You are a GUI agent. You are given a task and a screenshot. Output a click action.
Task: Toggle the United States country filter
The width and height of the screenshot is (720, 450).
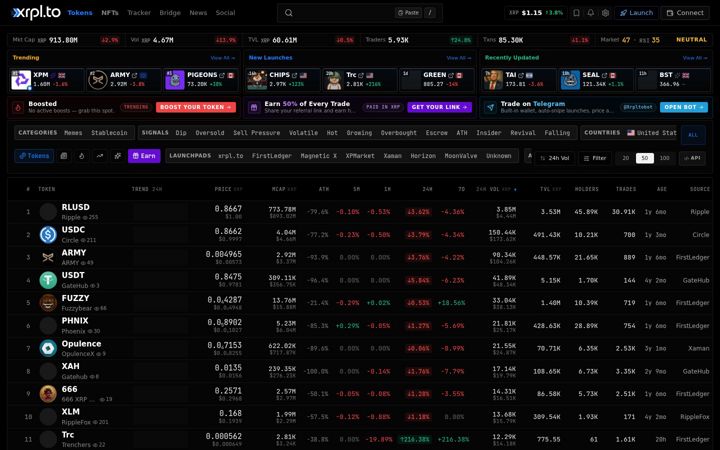click(x=652, y=133)
